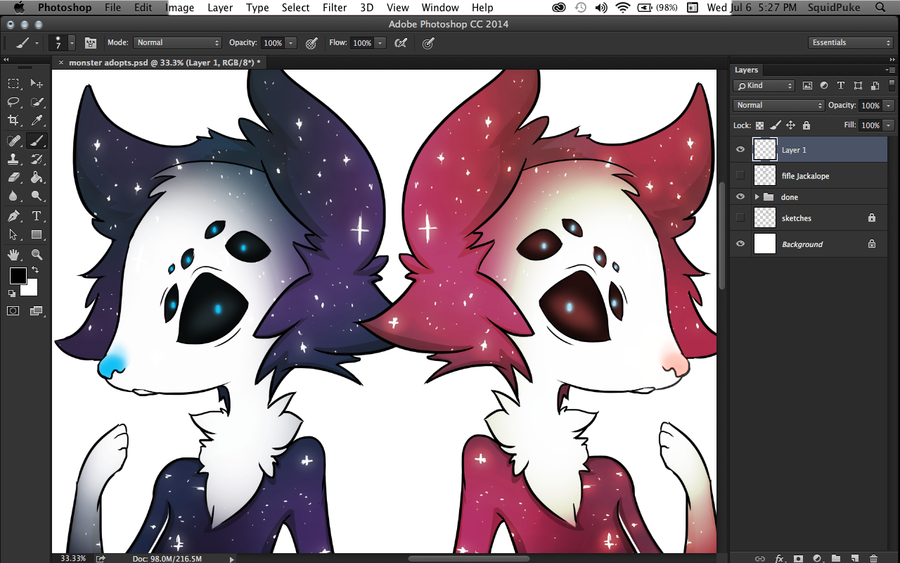Hide the done group
This screenshot has height=563, width=900.
tap(740, 197)
